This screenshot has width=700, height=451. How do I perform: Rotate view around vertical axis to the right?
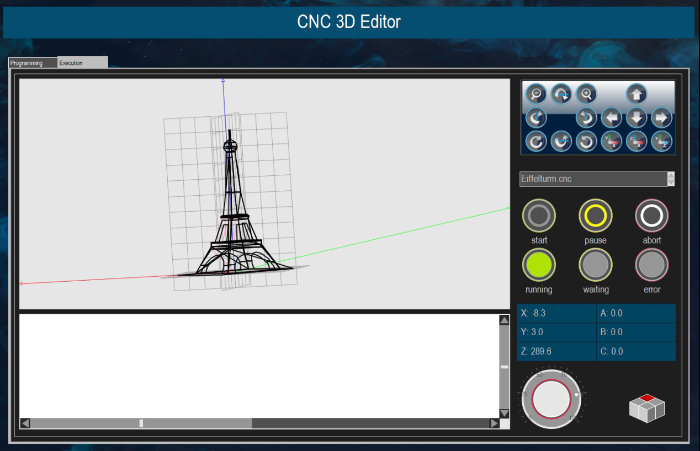coord(536,118)
